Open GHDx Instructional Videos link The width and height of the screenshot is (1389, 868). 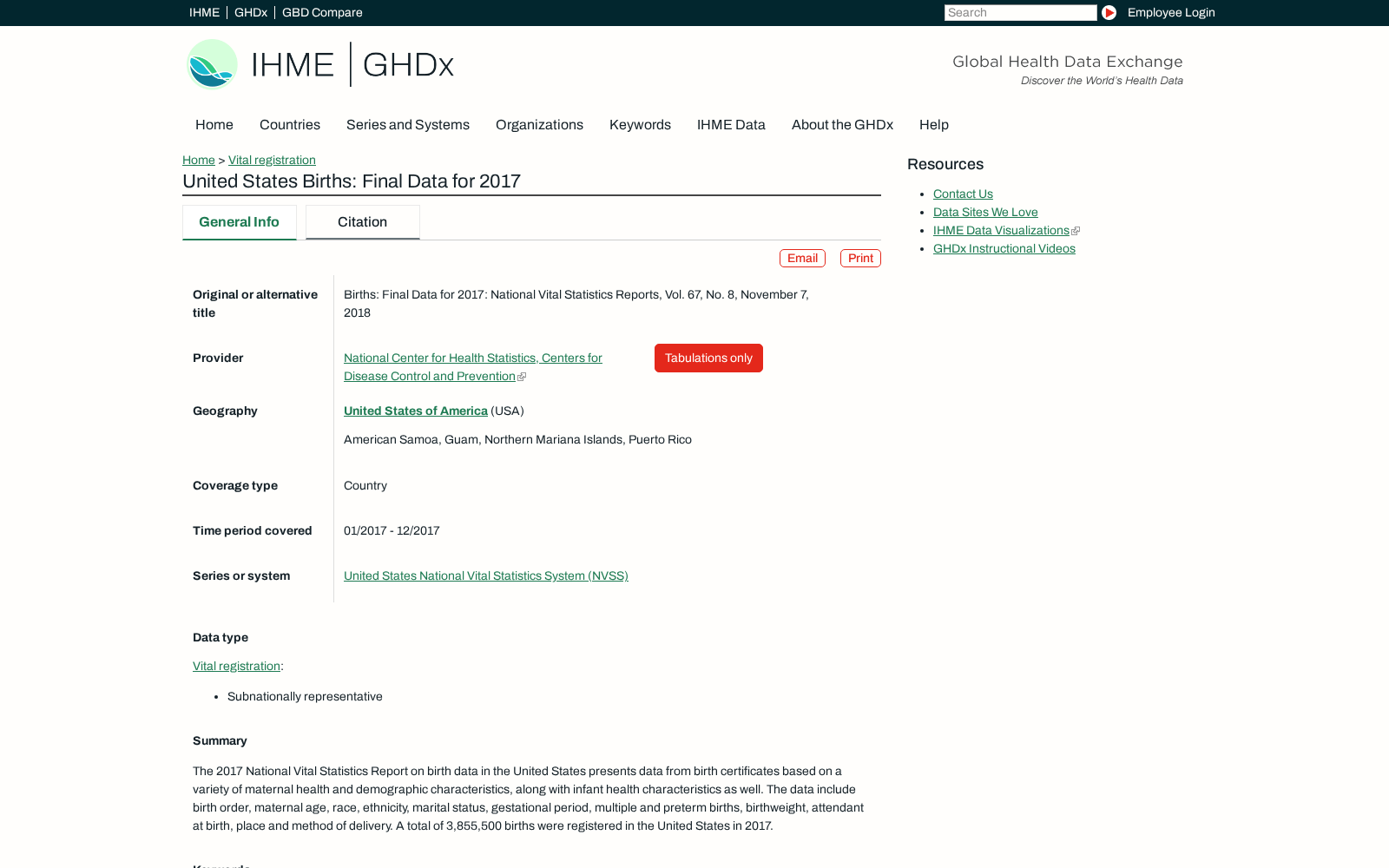(x=1004, y=248)
